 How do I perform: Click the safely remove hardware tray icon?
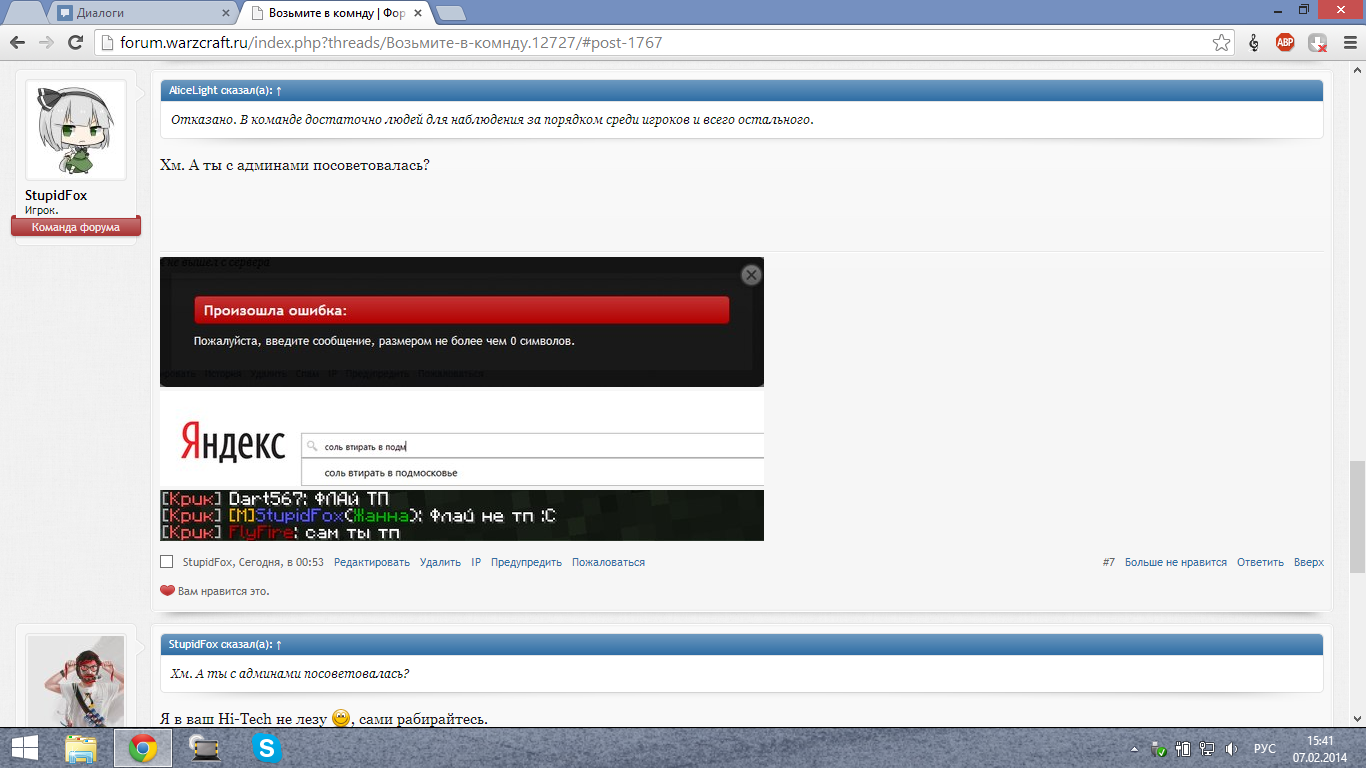pos(1159,748)
